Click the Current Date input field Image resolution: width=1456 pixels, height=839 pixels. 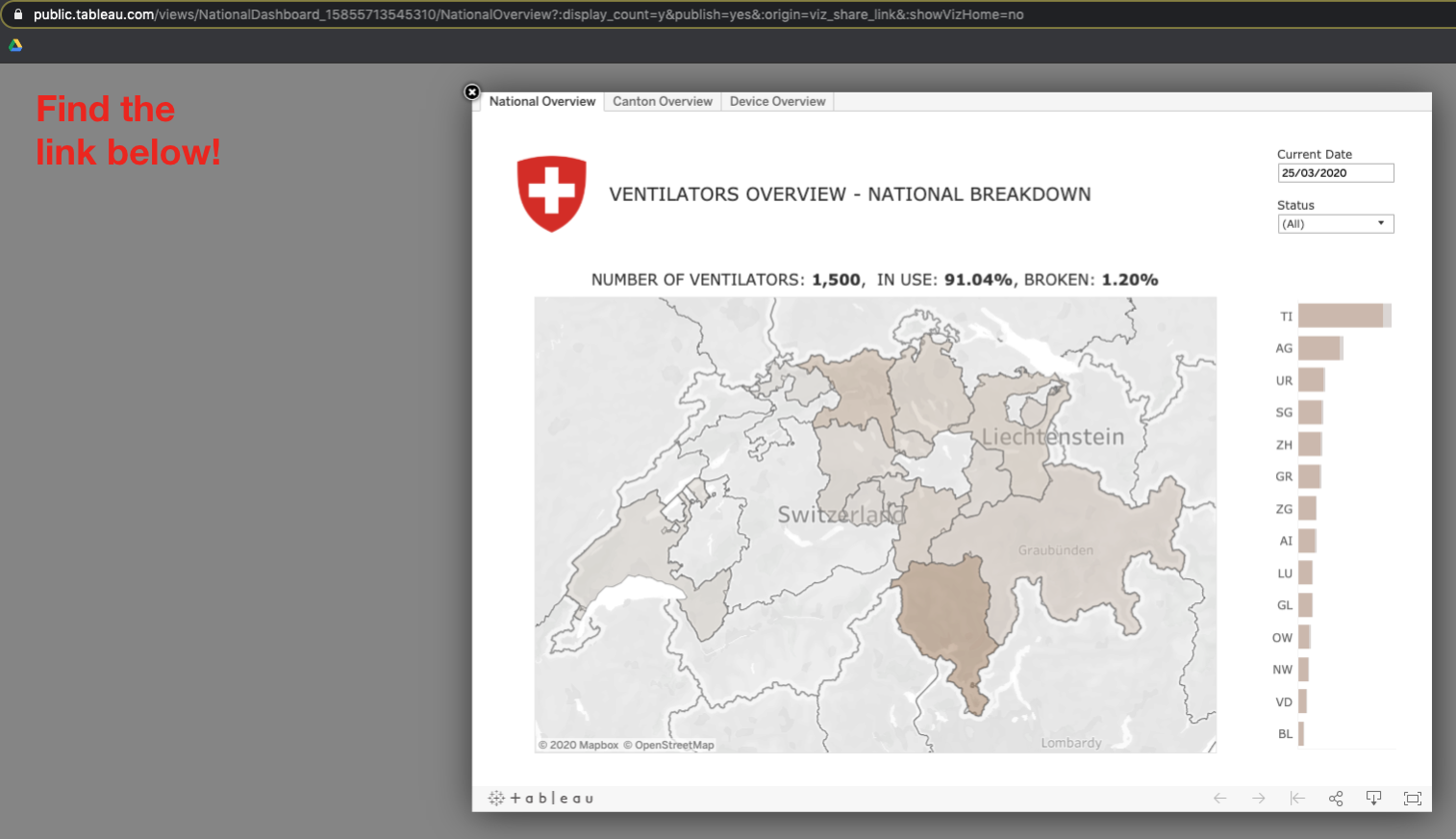(x=1336, y=173)
